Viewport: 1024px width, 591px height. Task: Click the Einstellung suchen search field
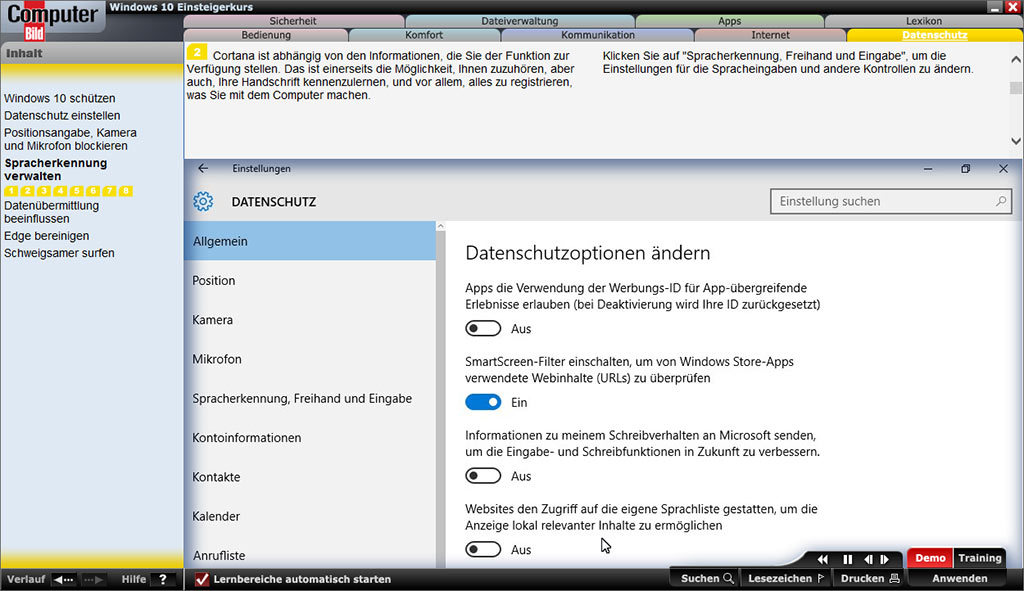pyautogui.click(x=891, y=201)
